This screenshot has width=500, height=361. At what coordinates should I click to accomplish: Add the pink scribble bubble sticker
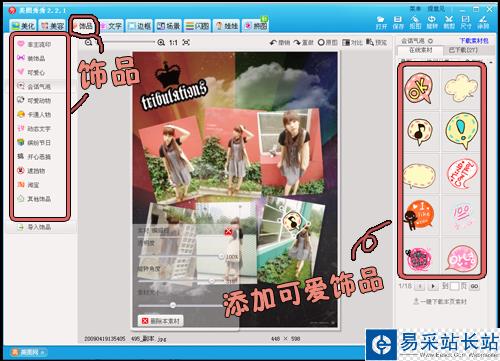(x=419, y=258)
